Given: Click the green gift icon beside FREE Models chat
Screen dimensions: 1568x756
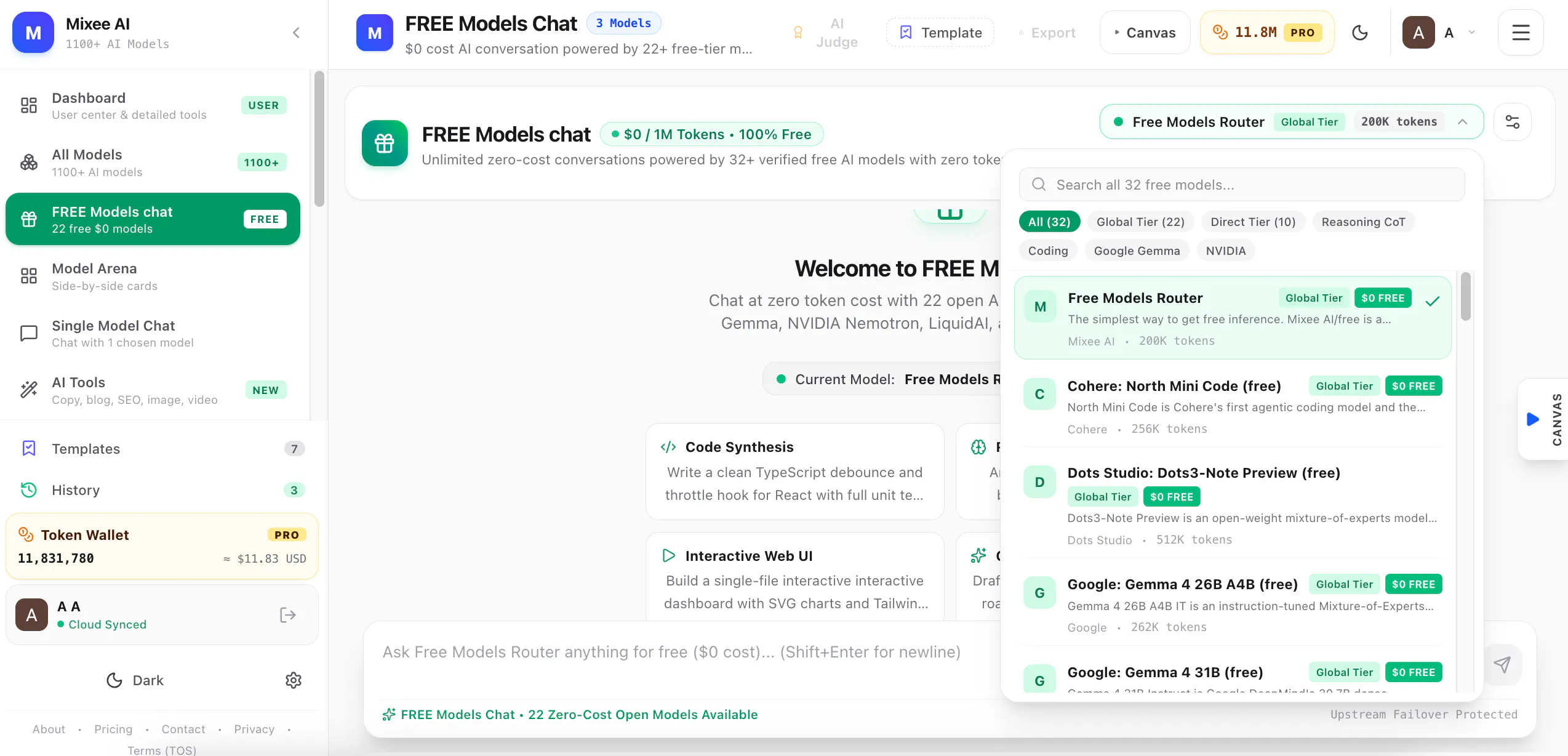Looking at the screenshot, I should point(385,143).
